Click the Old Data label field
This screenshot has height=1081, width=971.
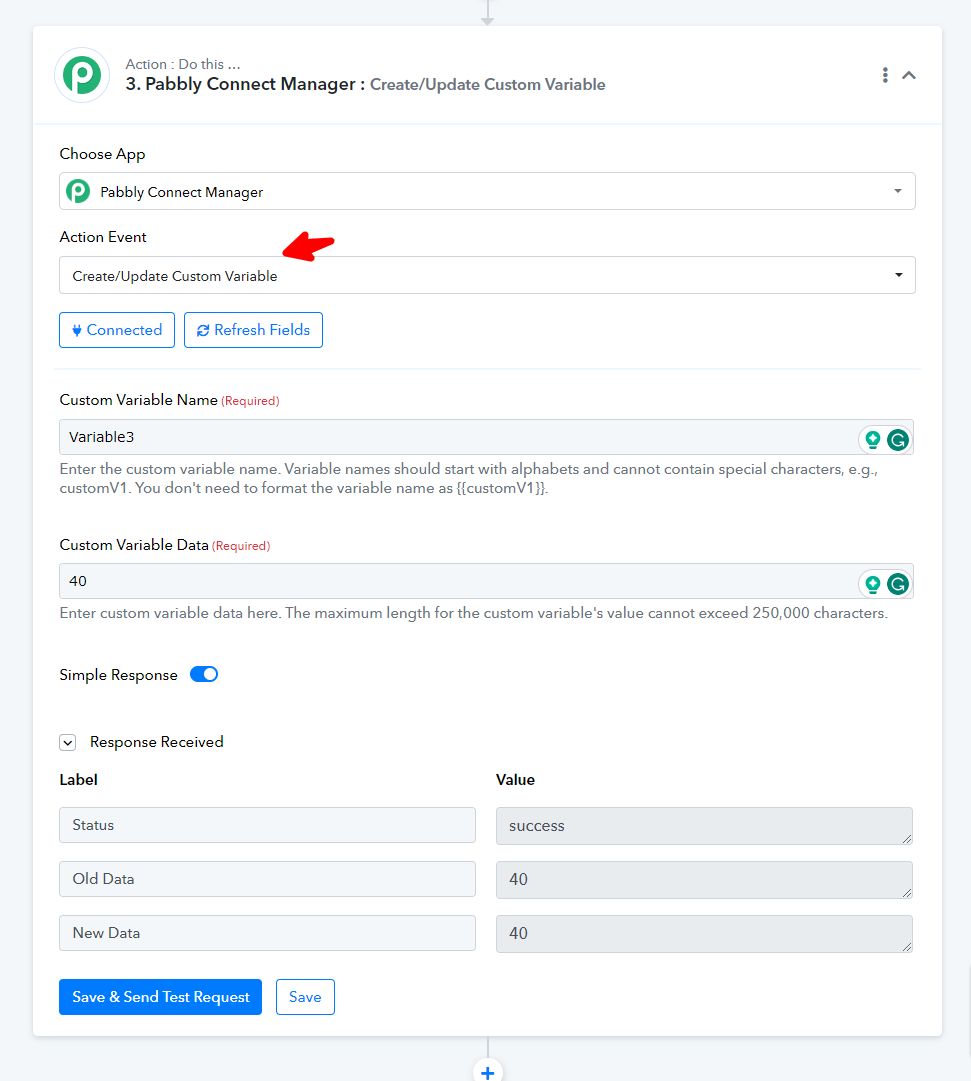268,879
